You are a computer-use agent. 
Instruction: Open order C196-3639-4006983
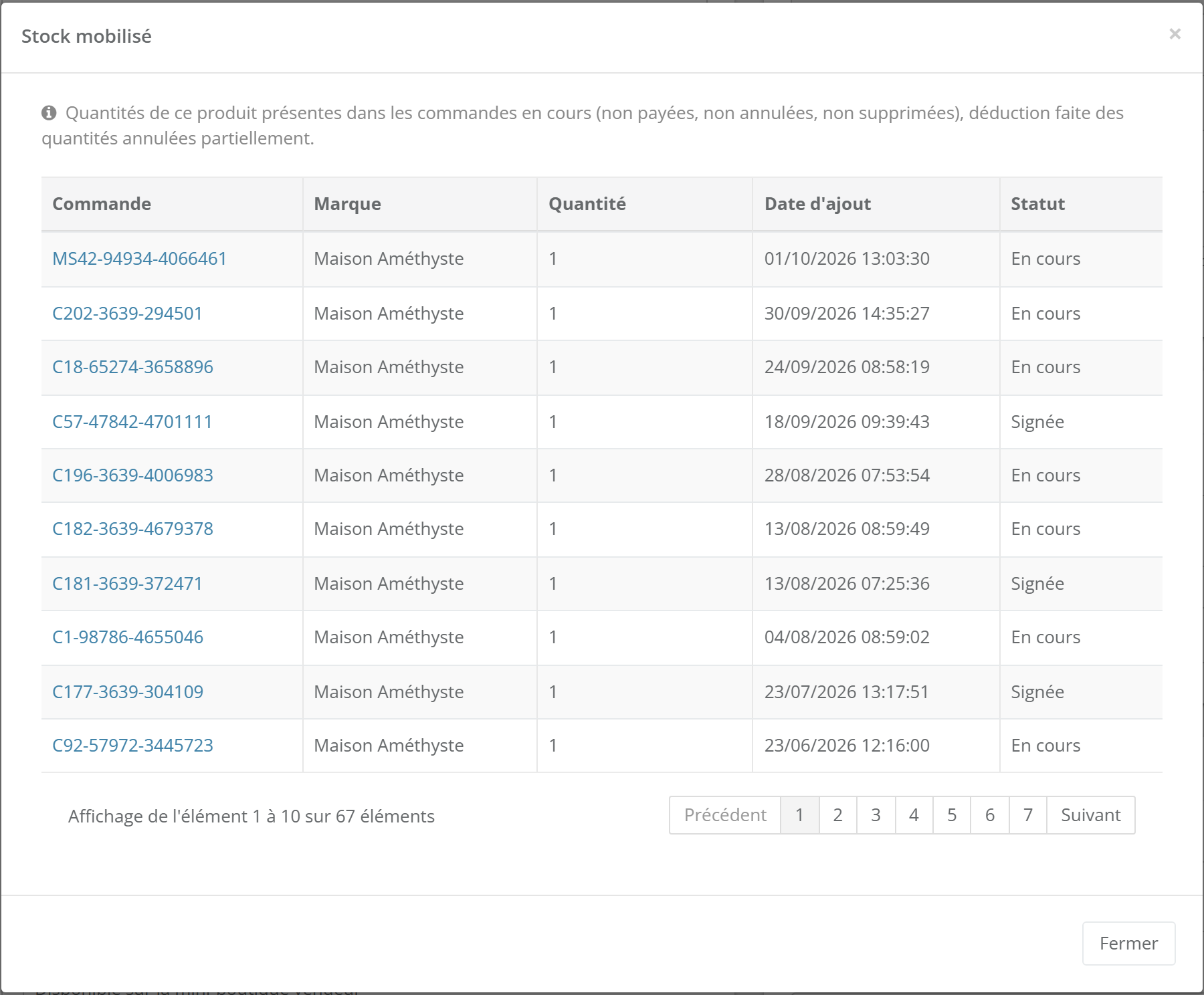tap(132, 475)
